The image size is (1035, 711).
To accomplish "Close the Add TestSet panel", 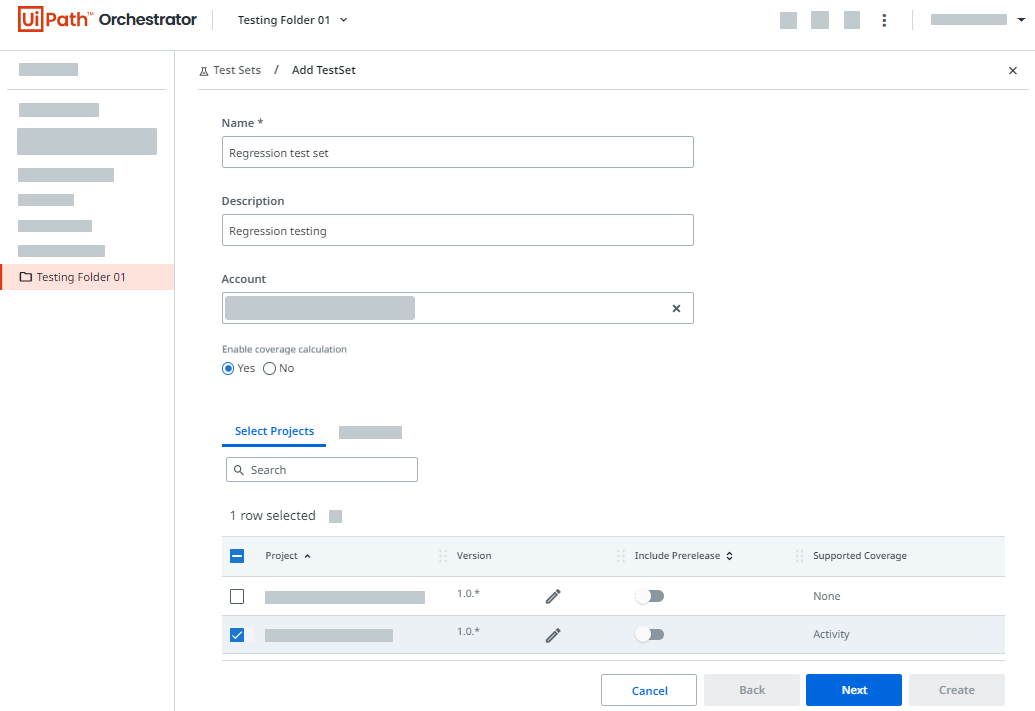I will (1013, 71).
